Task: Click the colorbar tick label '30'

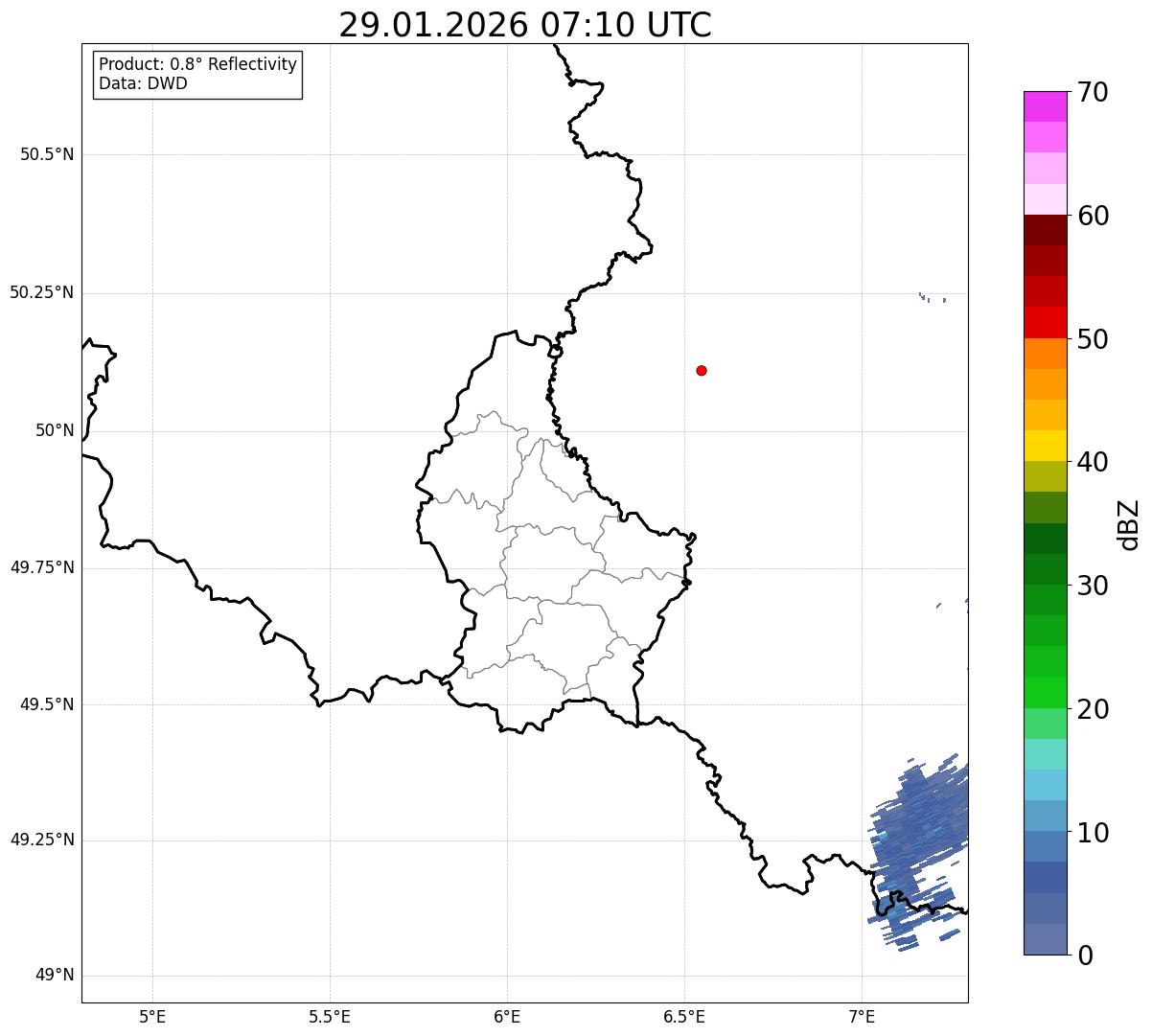Action: tap(1094, 586)
